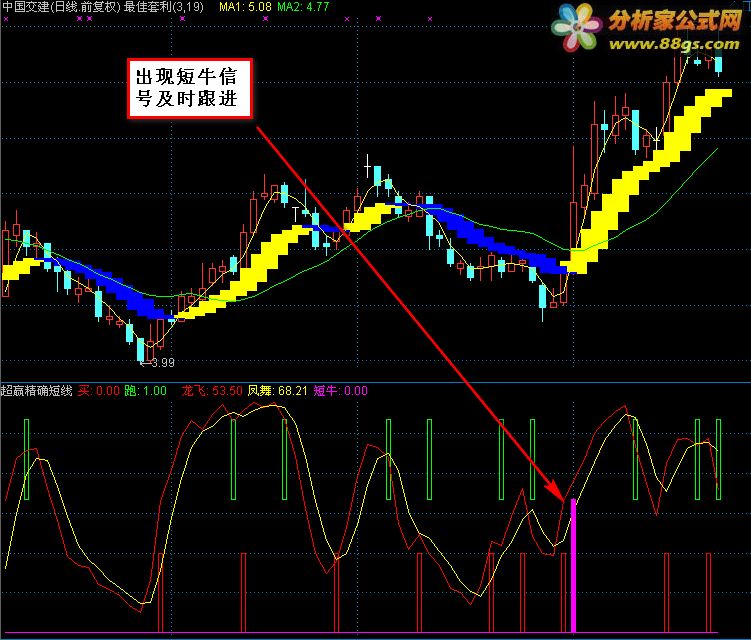
Task: Click the 买: 0.00 readout
Action: (x=99, y=391)
